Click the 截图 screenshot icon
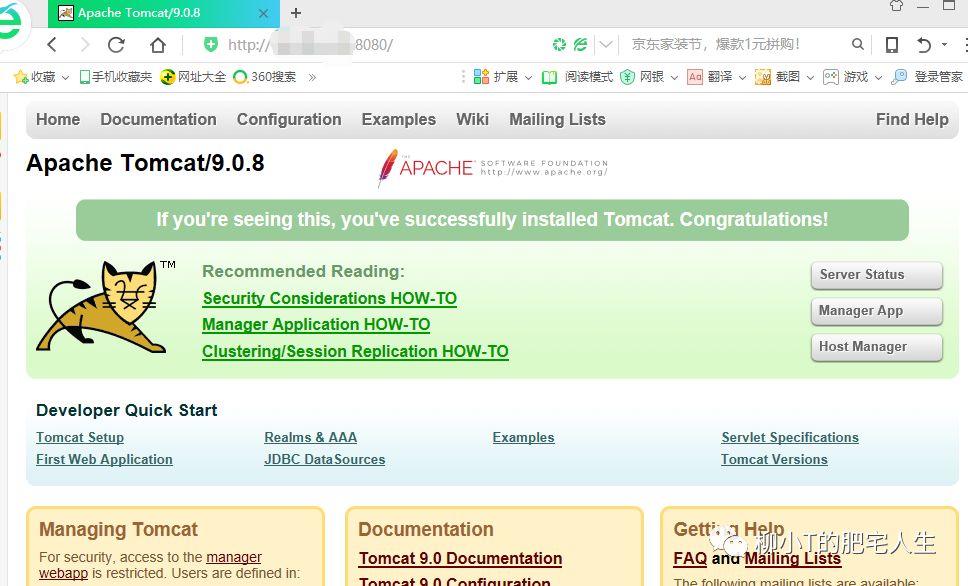The height and width of the screenshot is (586, 968). point(763,77)
